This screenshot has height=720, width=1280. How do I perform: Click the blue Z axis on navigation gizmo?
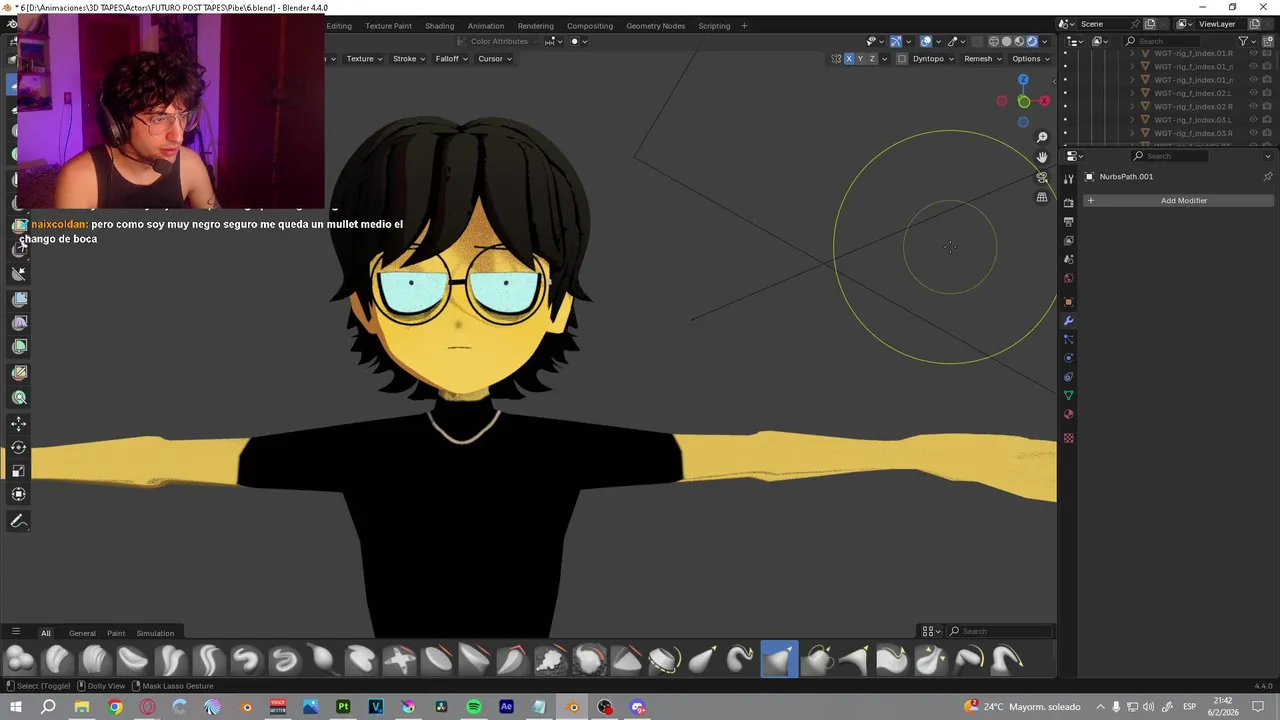pos(1023,80)
